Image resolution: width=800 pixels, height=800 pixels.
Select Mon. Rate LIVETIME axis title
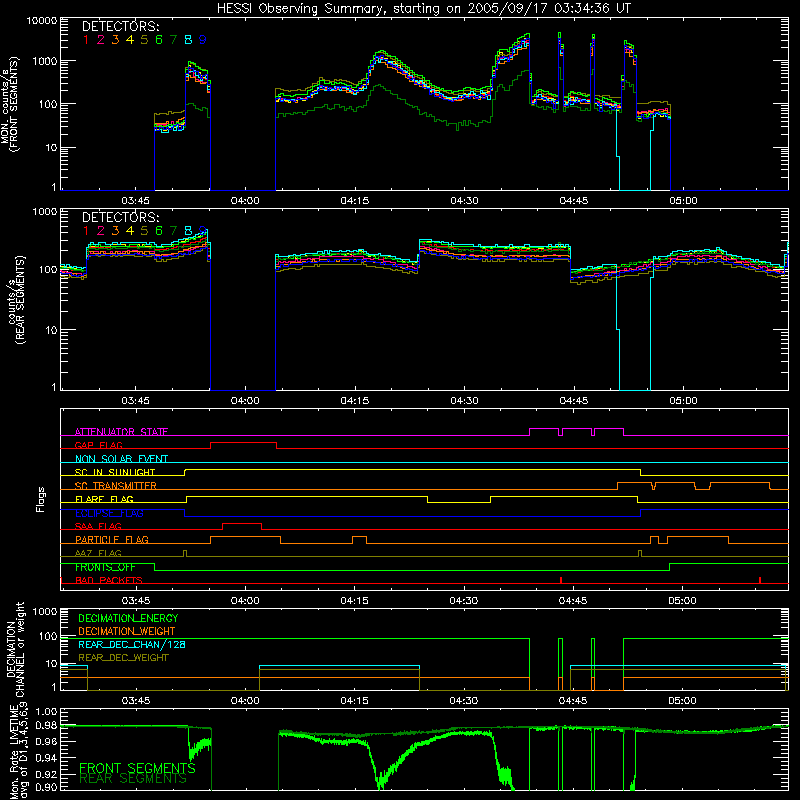point(17,752)
